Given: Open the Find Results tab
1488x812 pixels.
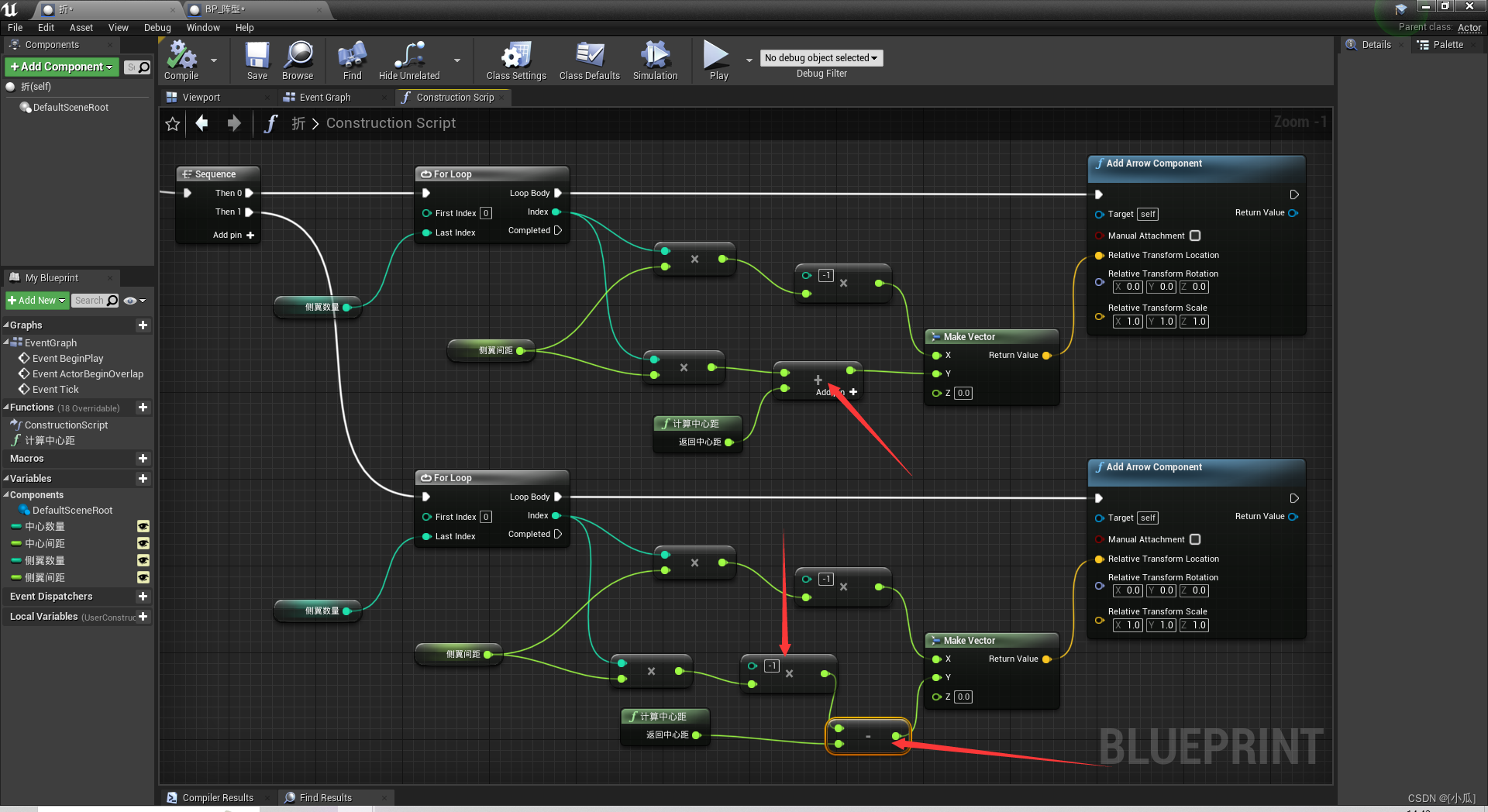Looking at the screenshot, I should click(x=325, y=798).
